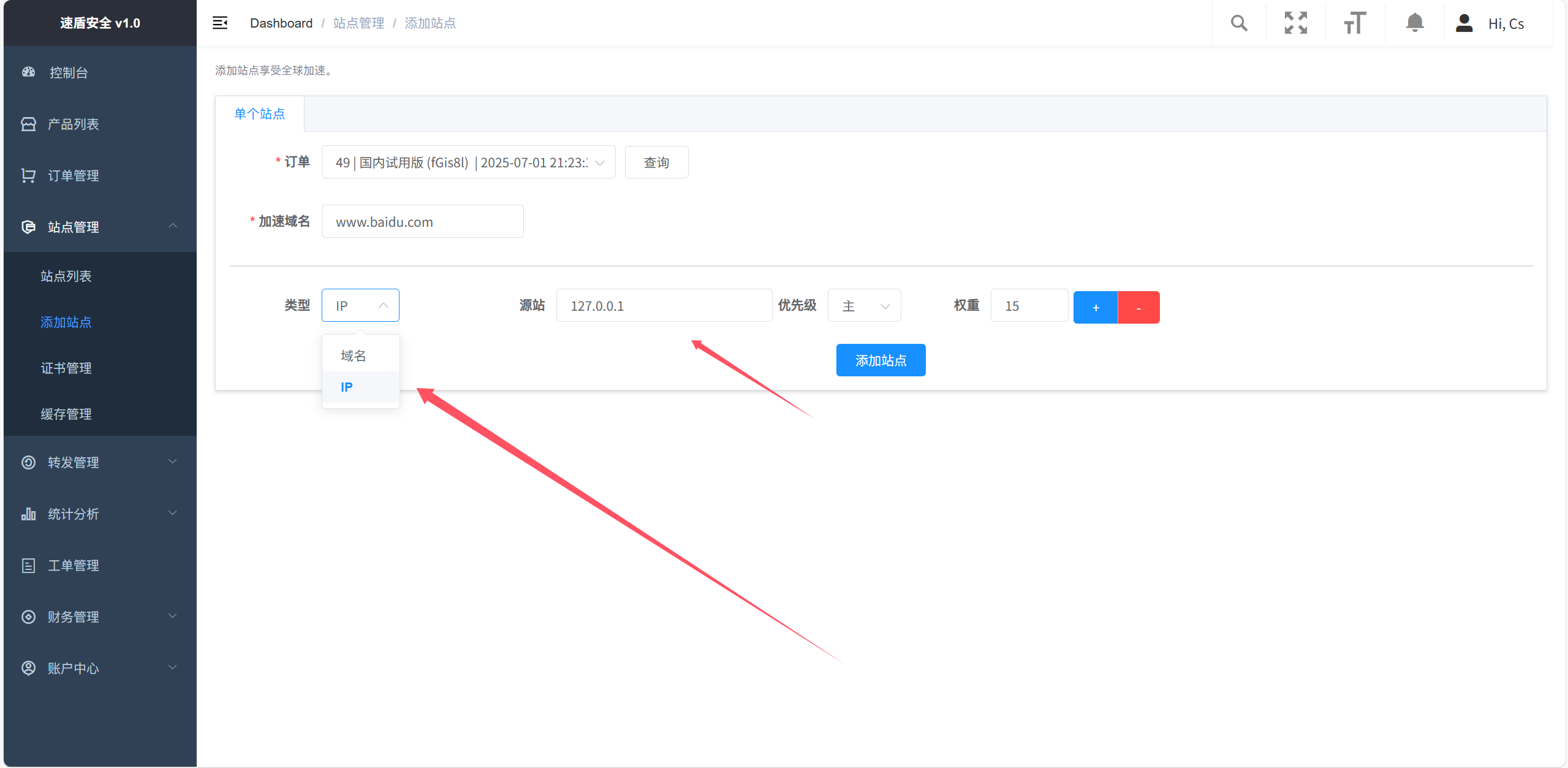Viewport: 1568px width, 768px height.
Task: Select 域名 option in type list
Action: pyautogui.click(x=354, y=355)
